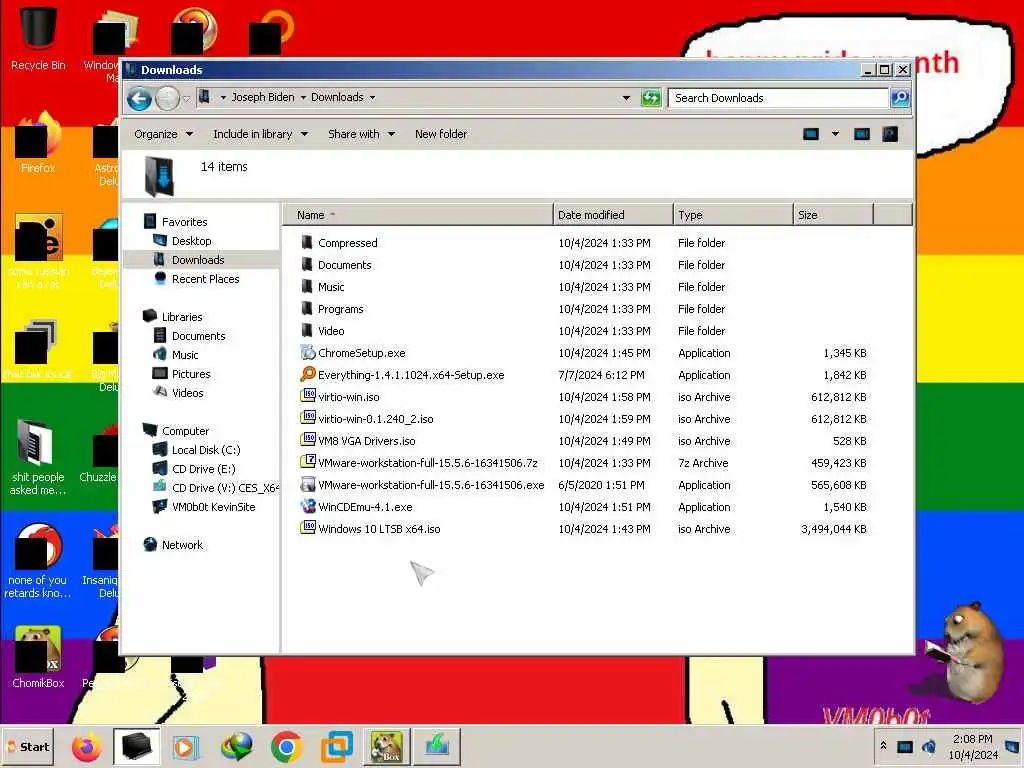Refresh the Downloads folder view
The image size is (1024, 768).
point(650,98)
